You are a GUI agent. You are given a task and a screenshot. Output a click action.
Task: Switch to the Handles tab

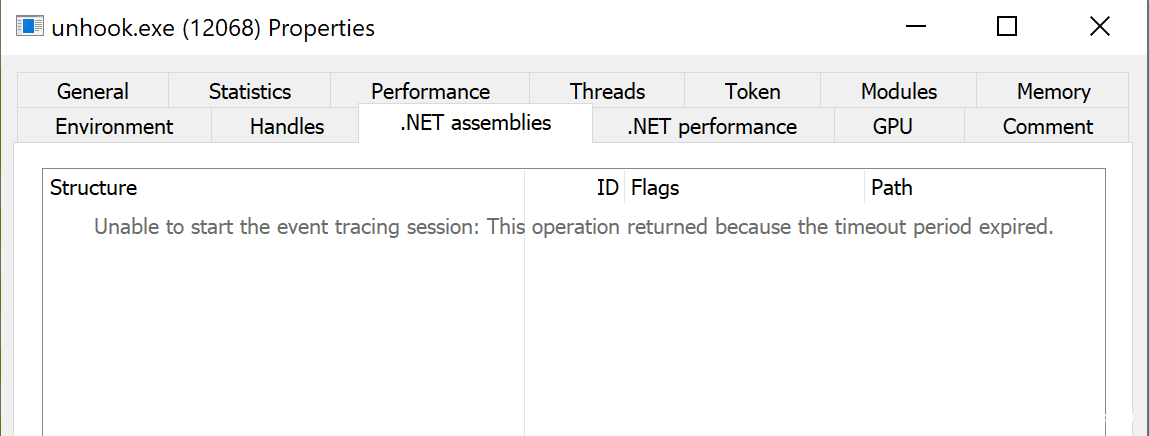286,126
